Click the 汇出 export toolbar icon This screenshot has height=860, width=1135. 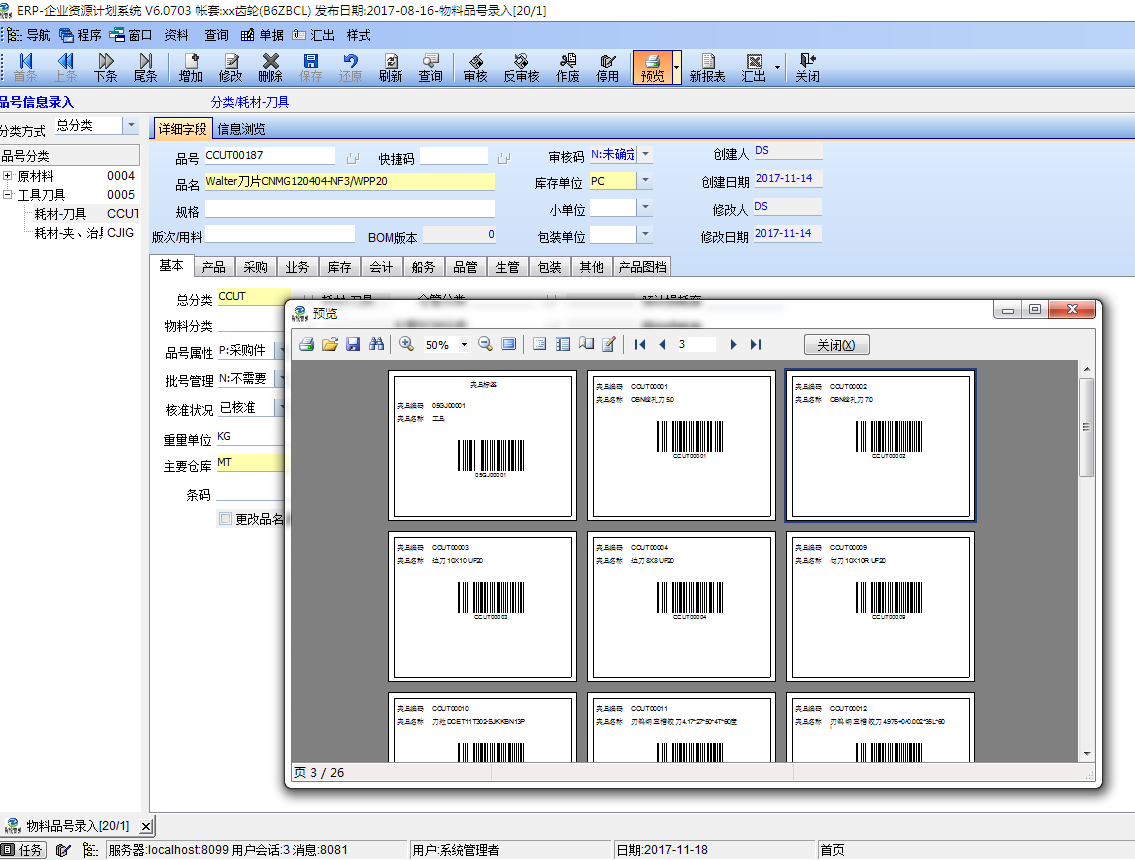pos(754,67)
